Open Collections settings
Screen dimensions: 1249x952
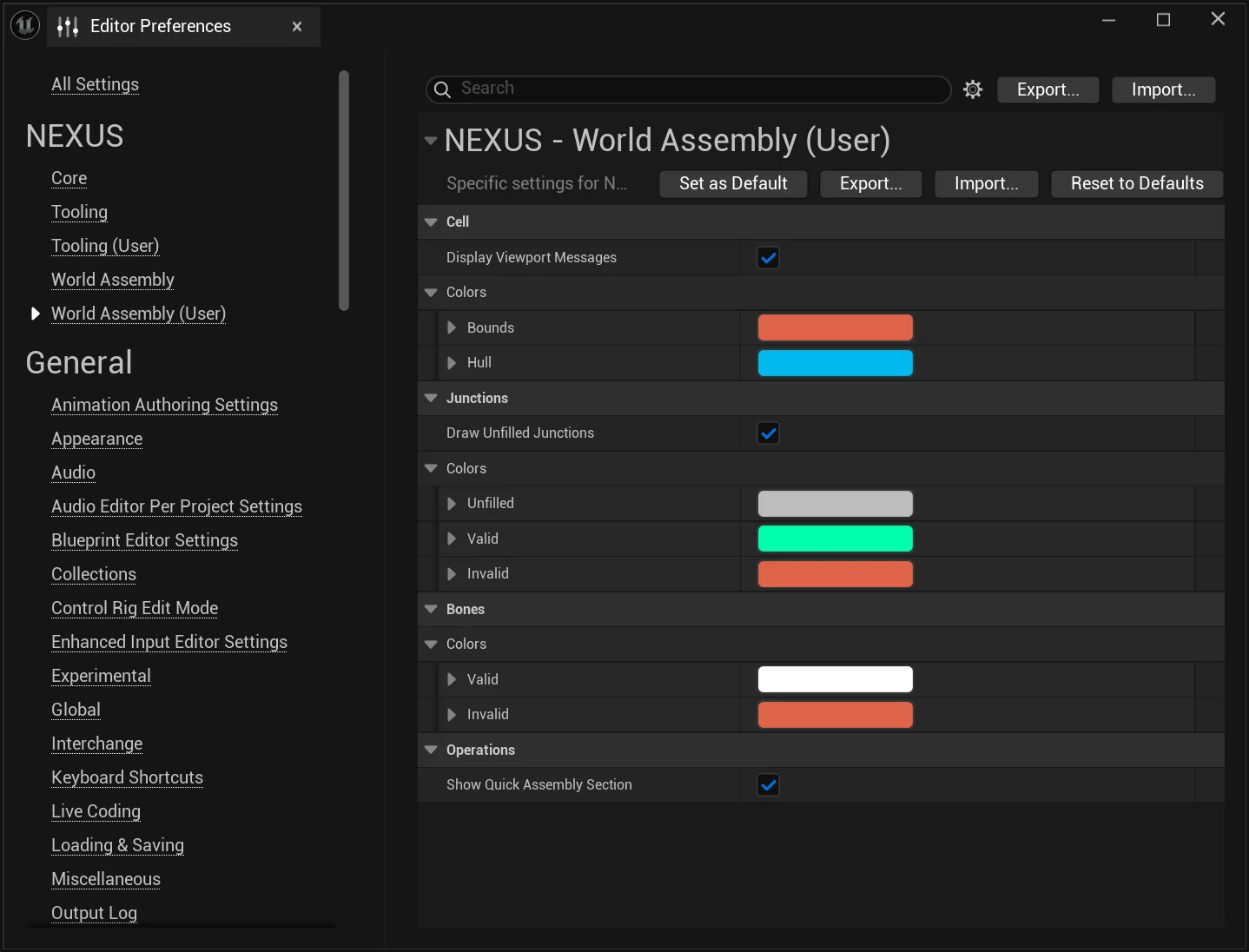(x=94, y=574)
